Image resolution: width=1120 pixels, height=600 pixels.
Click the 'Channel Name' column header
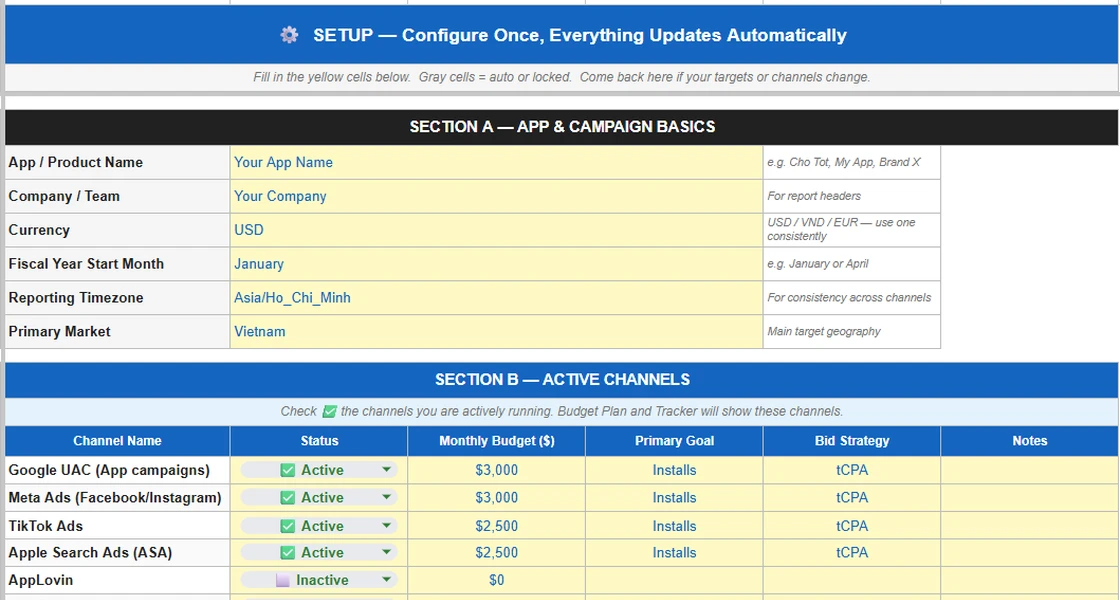click(117, 441)
